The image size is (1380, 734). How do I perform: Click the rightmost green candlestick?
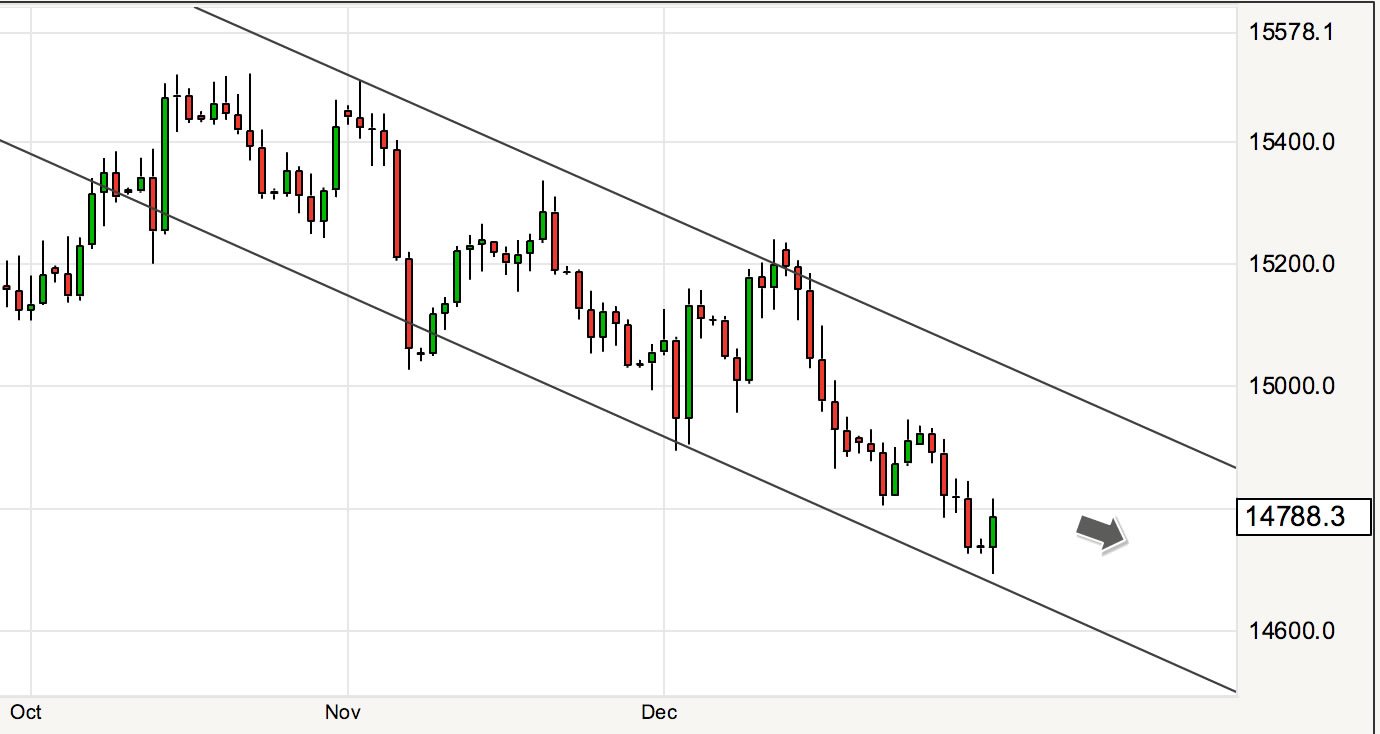pyautogui.click(x=994, y=532)
